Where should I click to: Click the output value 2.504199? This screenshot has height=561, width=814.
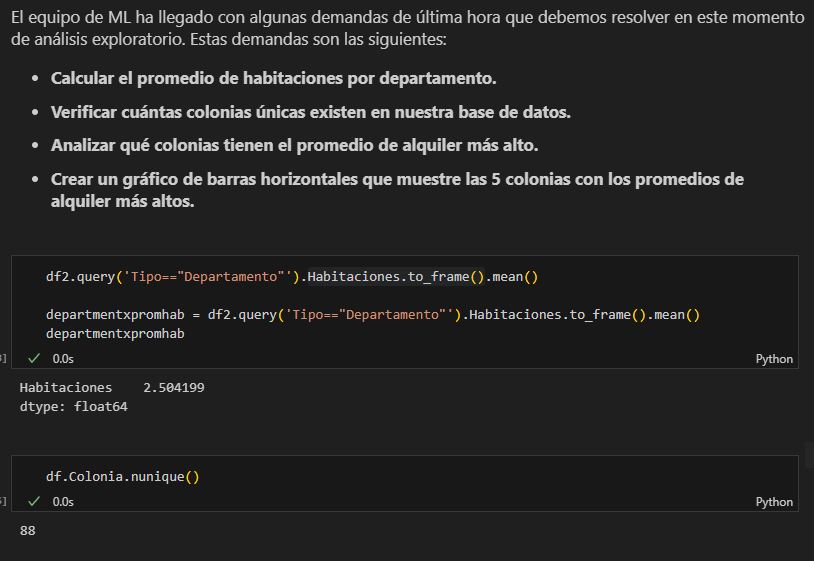(x=173, y=388)
